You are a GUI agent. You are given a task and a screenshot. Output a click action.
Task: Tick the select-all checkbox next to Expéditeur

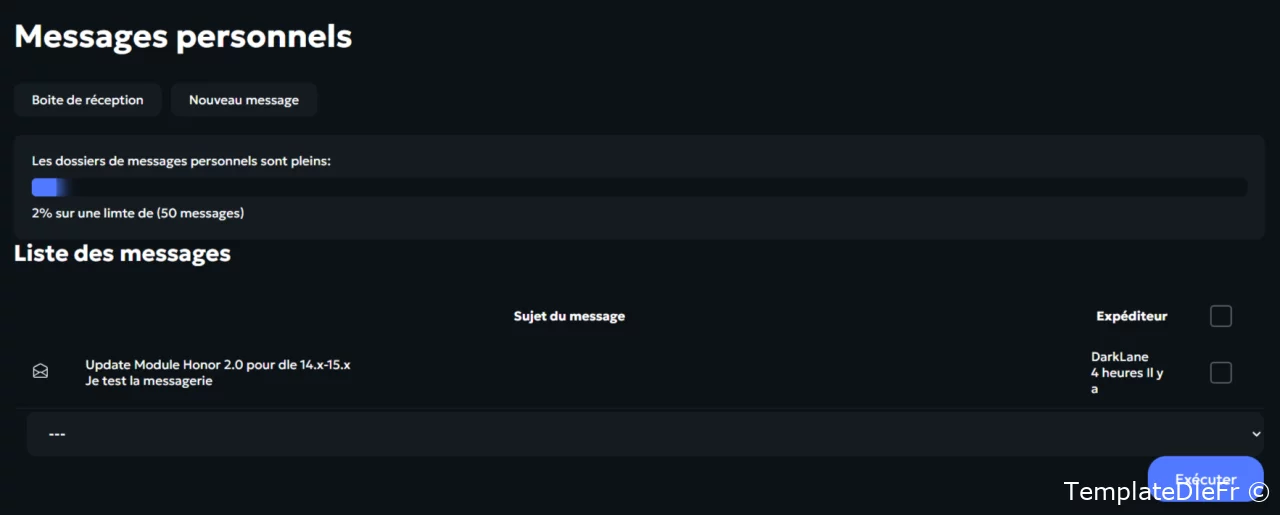(1221, 316)
